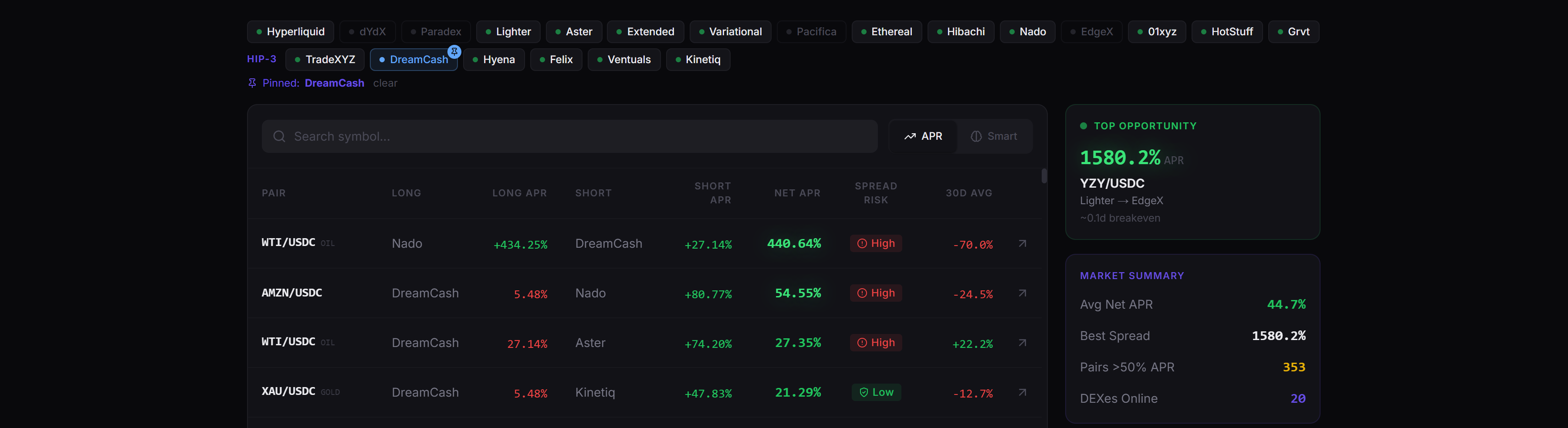Sort by the SHORT column header
Screen dimensions: 1568x428
593,193
